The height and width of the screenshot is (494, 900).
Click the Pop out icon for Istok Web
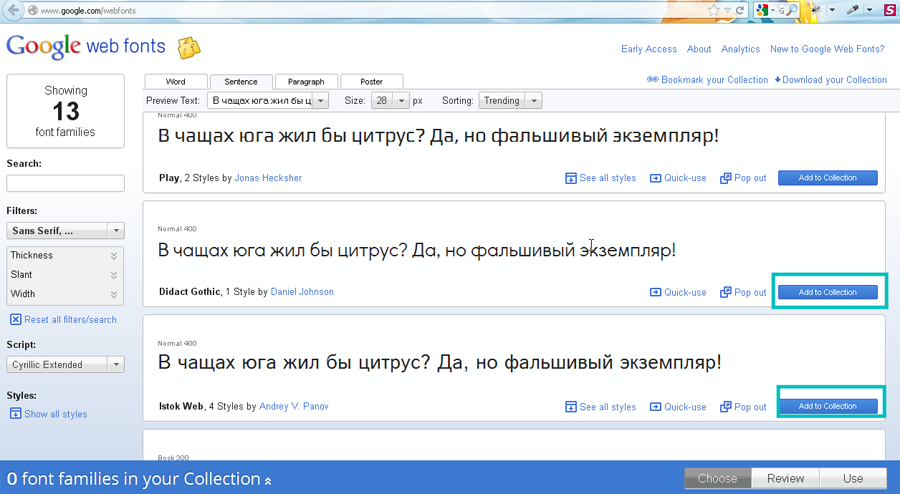click(726, 406)
